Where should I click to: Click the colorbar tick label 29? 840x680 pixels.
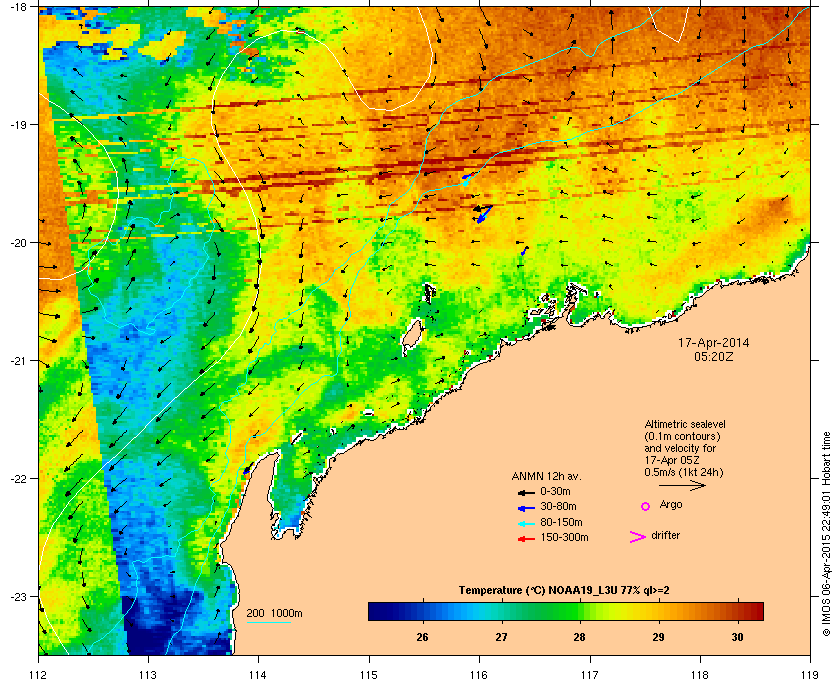(x=658, y=637)
